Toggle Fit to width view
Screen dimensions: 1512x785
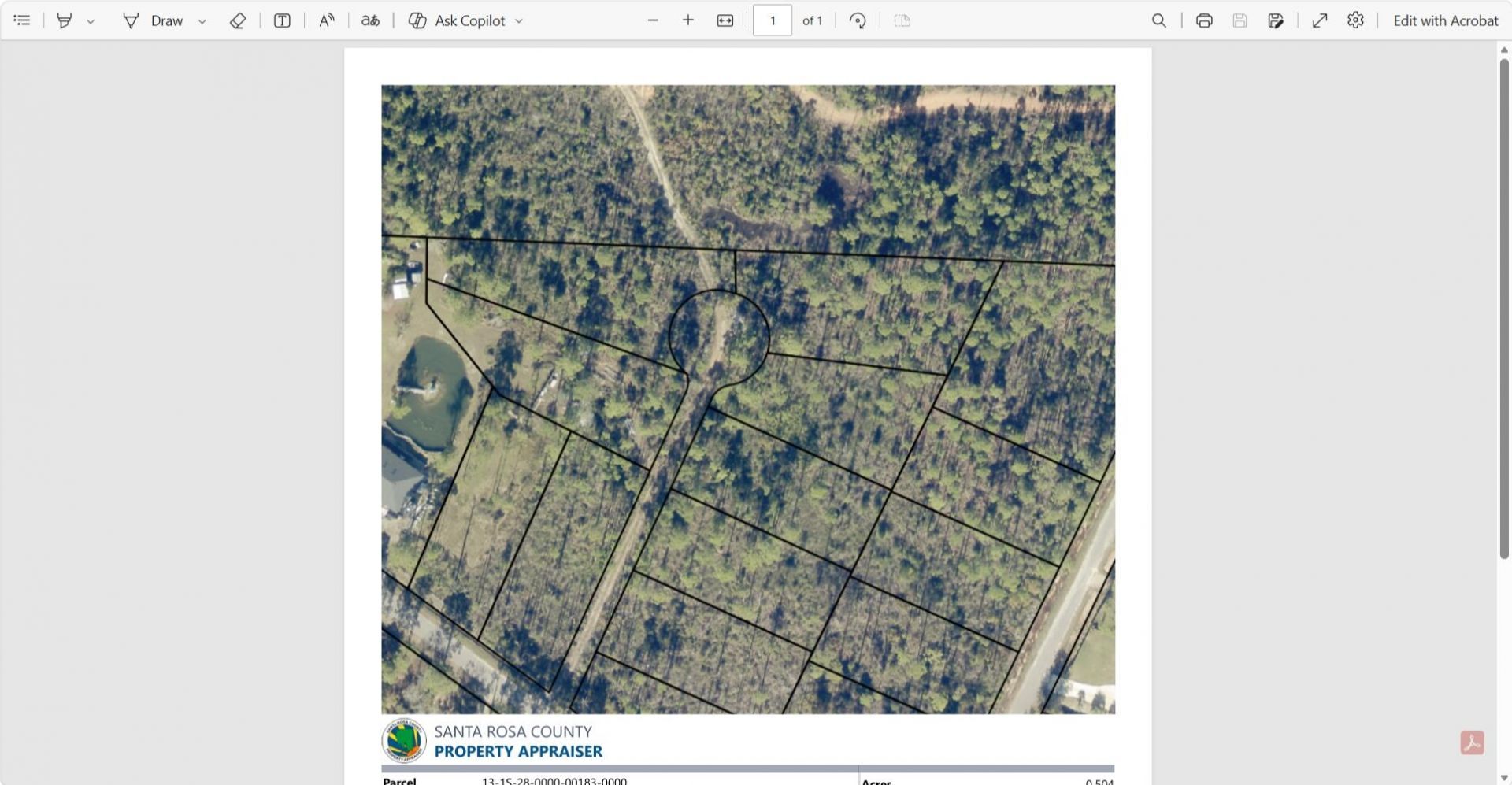point(725,20)
